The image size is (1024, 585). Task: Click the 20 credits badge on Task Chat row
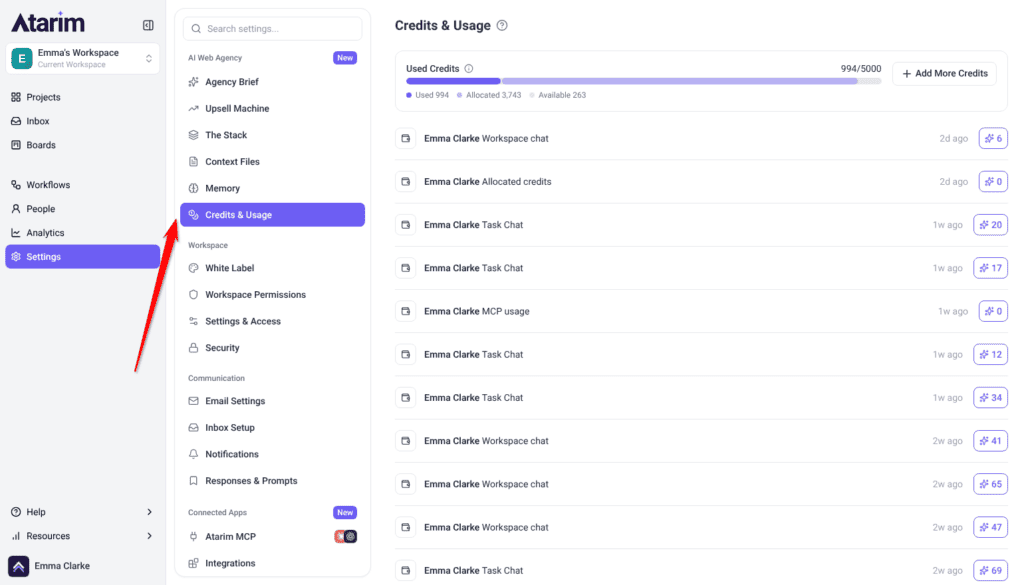coord(990,225)
